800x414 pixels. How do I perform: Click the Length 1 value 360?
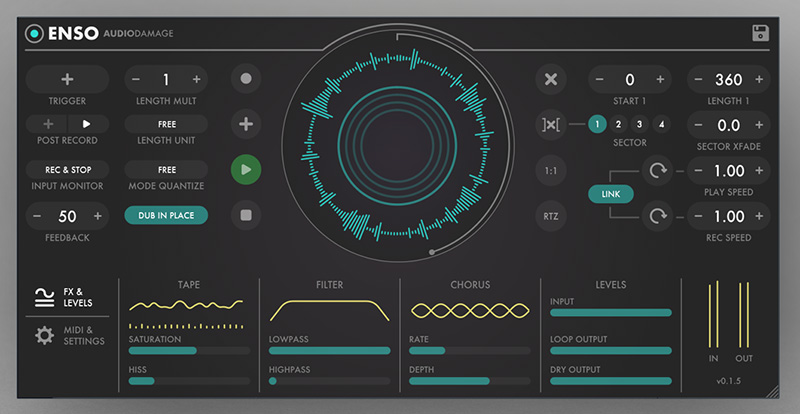click(729, 80)
